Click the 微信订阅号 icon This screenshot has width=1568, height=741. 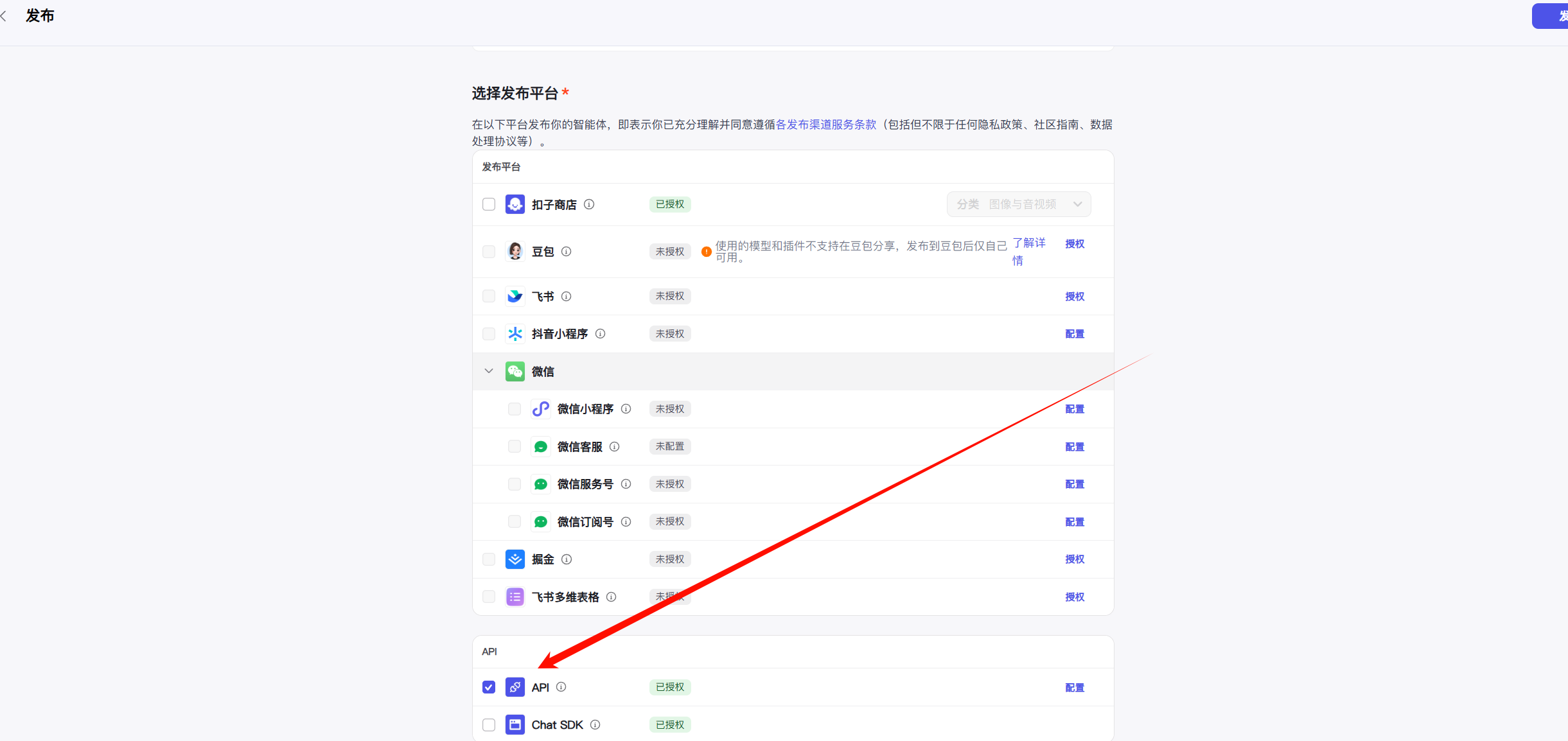tap(541, 521)
